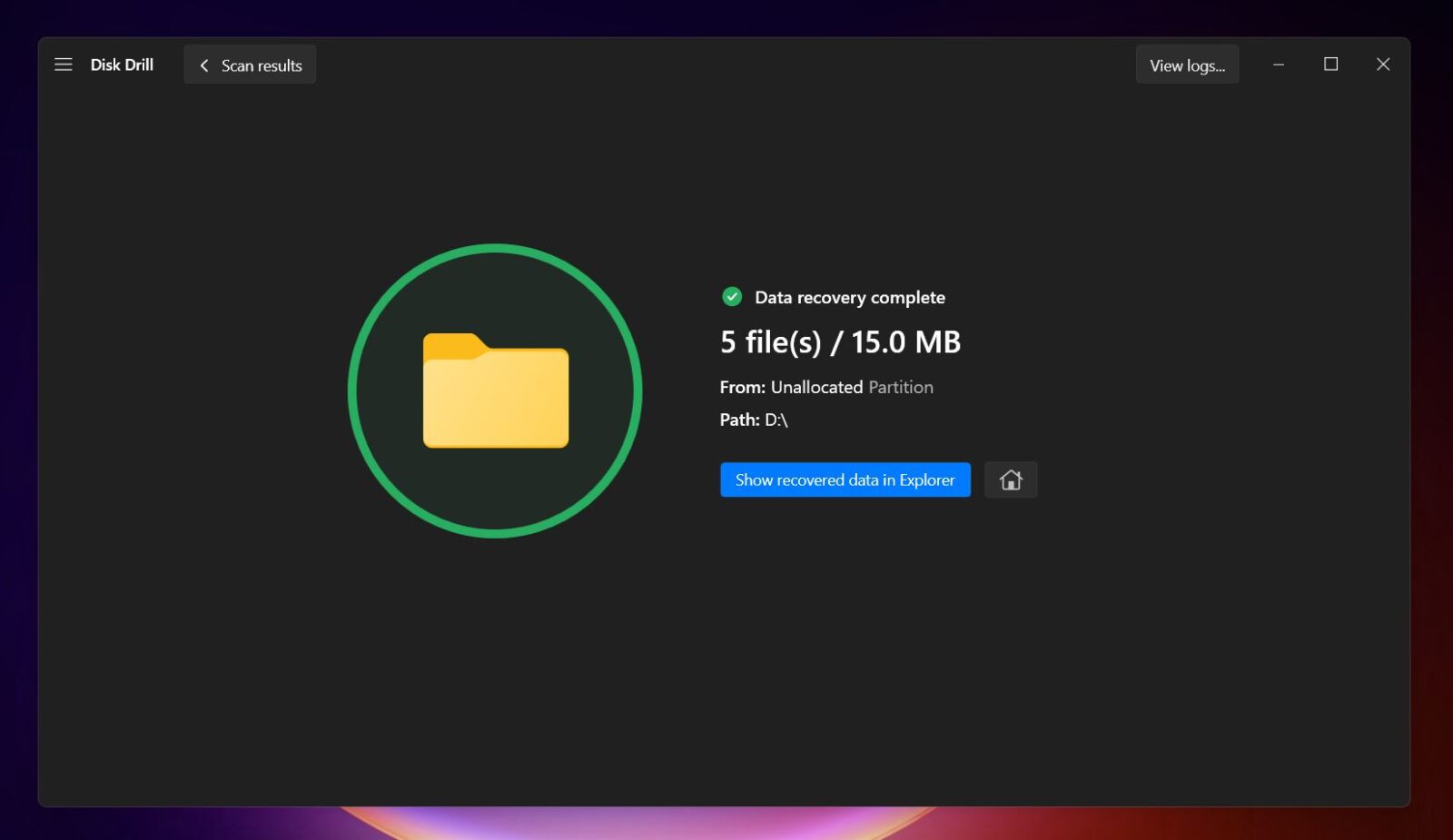Return to Scan results view
Image resolution: width=1453 pixels, height=840 pixels.
pos(260,64)
